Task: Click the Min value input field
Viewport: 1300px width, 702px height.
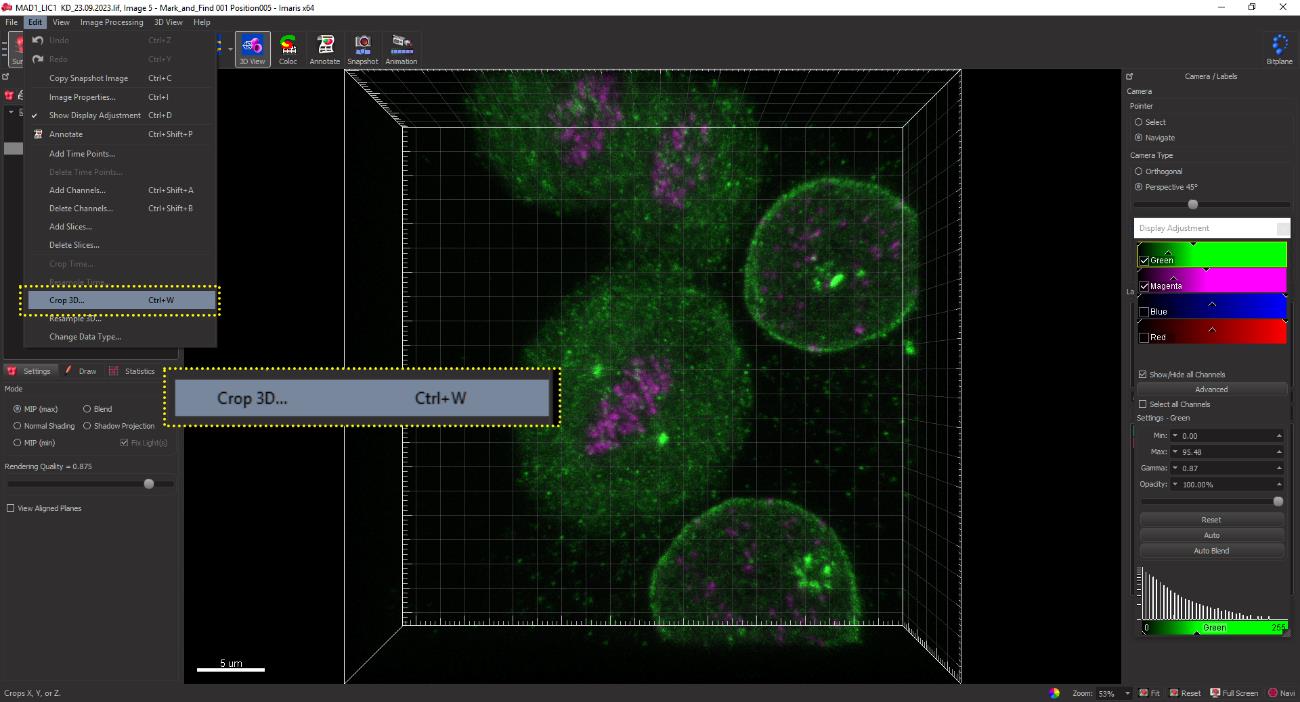Action: (1227, 436)
